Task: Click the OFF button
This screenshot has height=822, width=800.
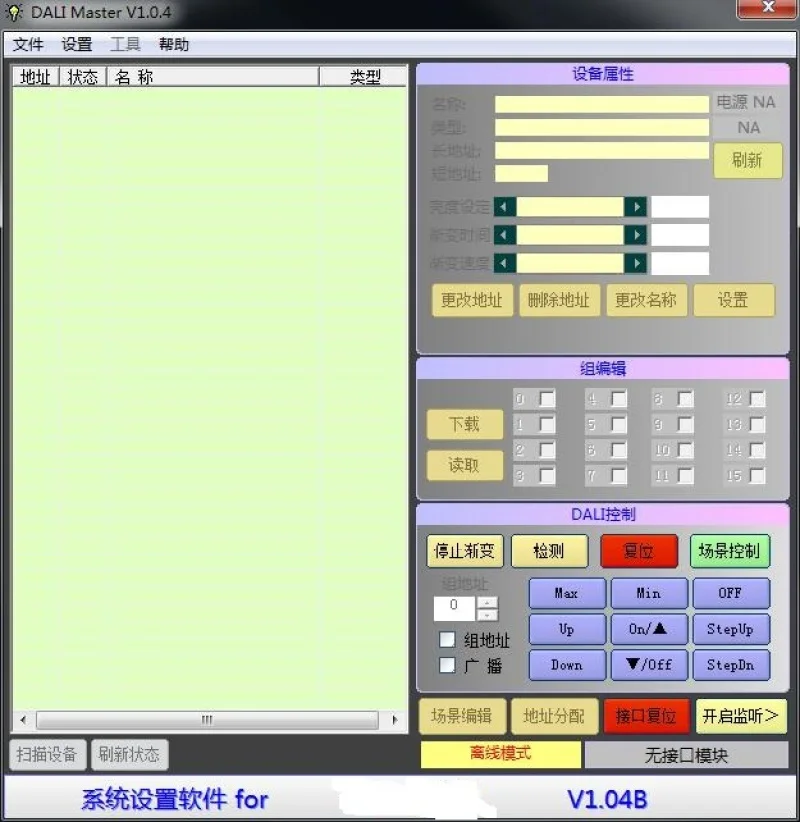Action: click(x=731, y=593)
